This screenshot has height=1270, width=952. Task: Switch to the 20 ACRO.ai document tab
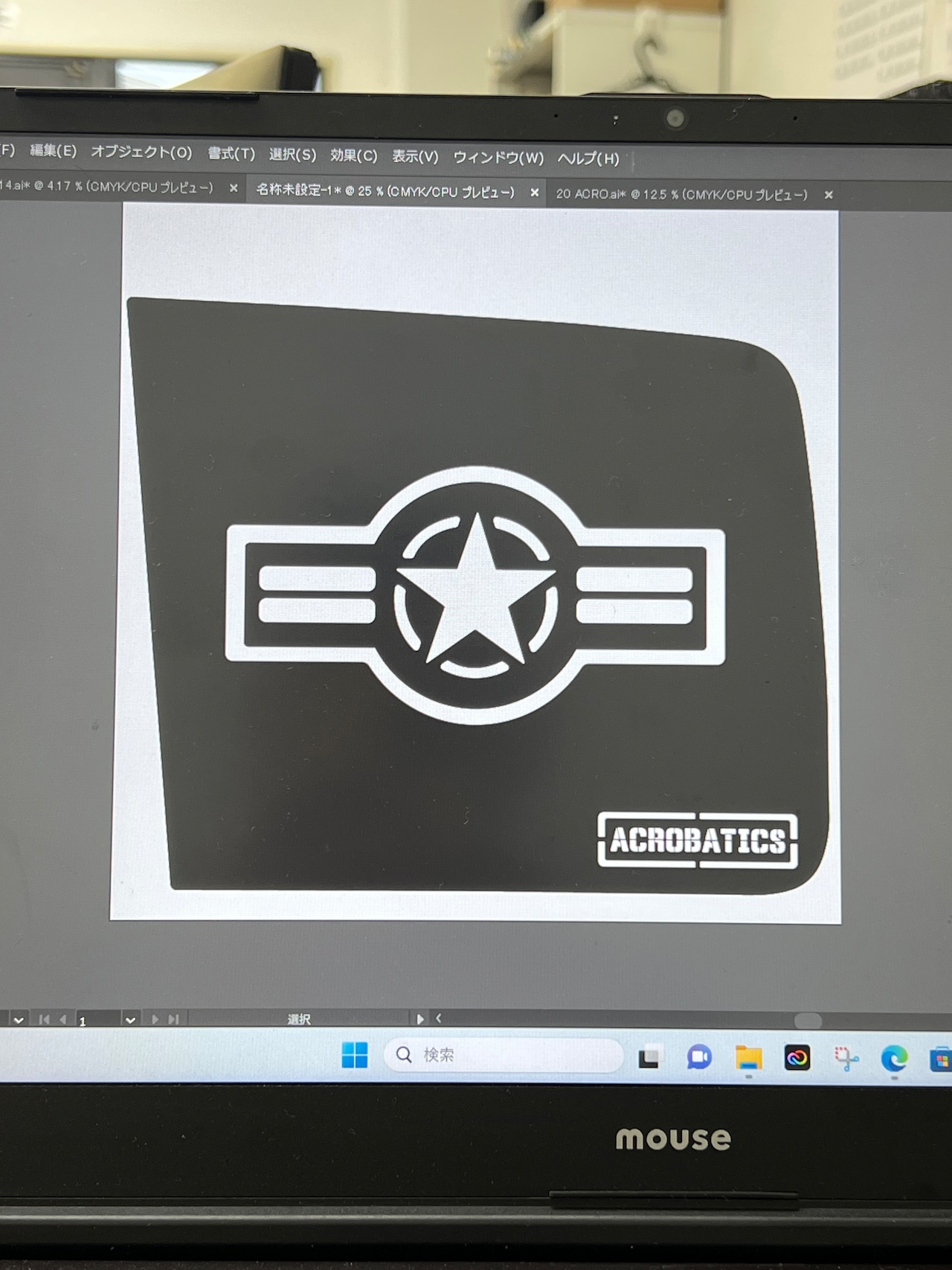(681, 194)
